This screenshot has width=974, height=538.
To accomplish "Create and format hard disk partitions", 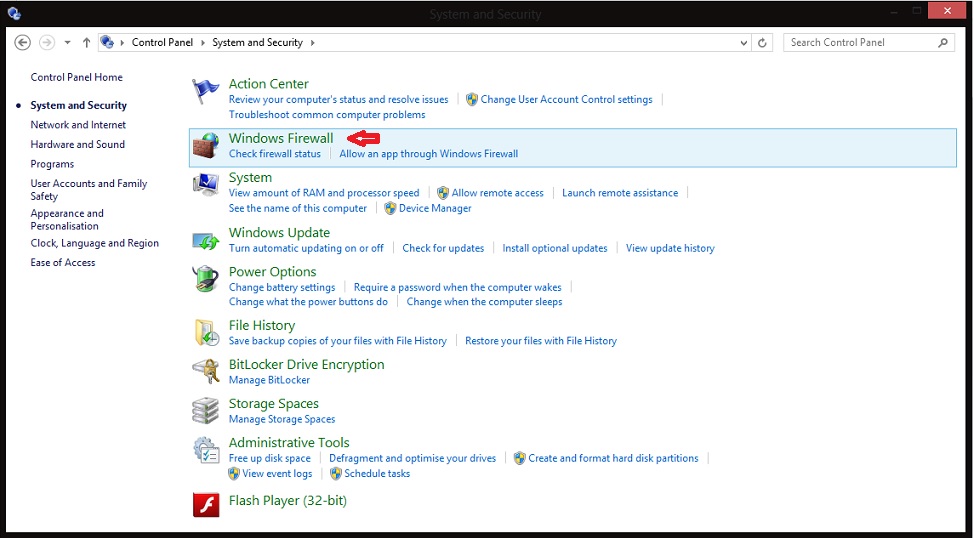I will [x=613, y=458].
